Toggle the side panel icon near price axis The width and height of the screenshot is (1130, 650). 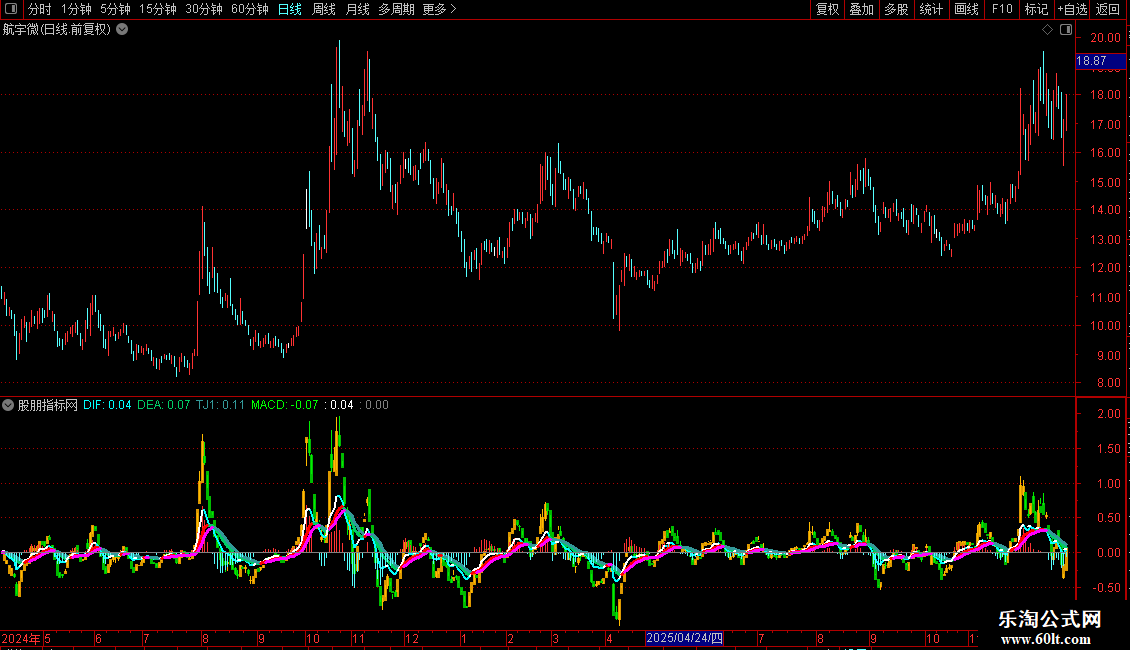pyautogui.click(x=1066, y=30)
